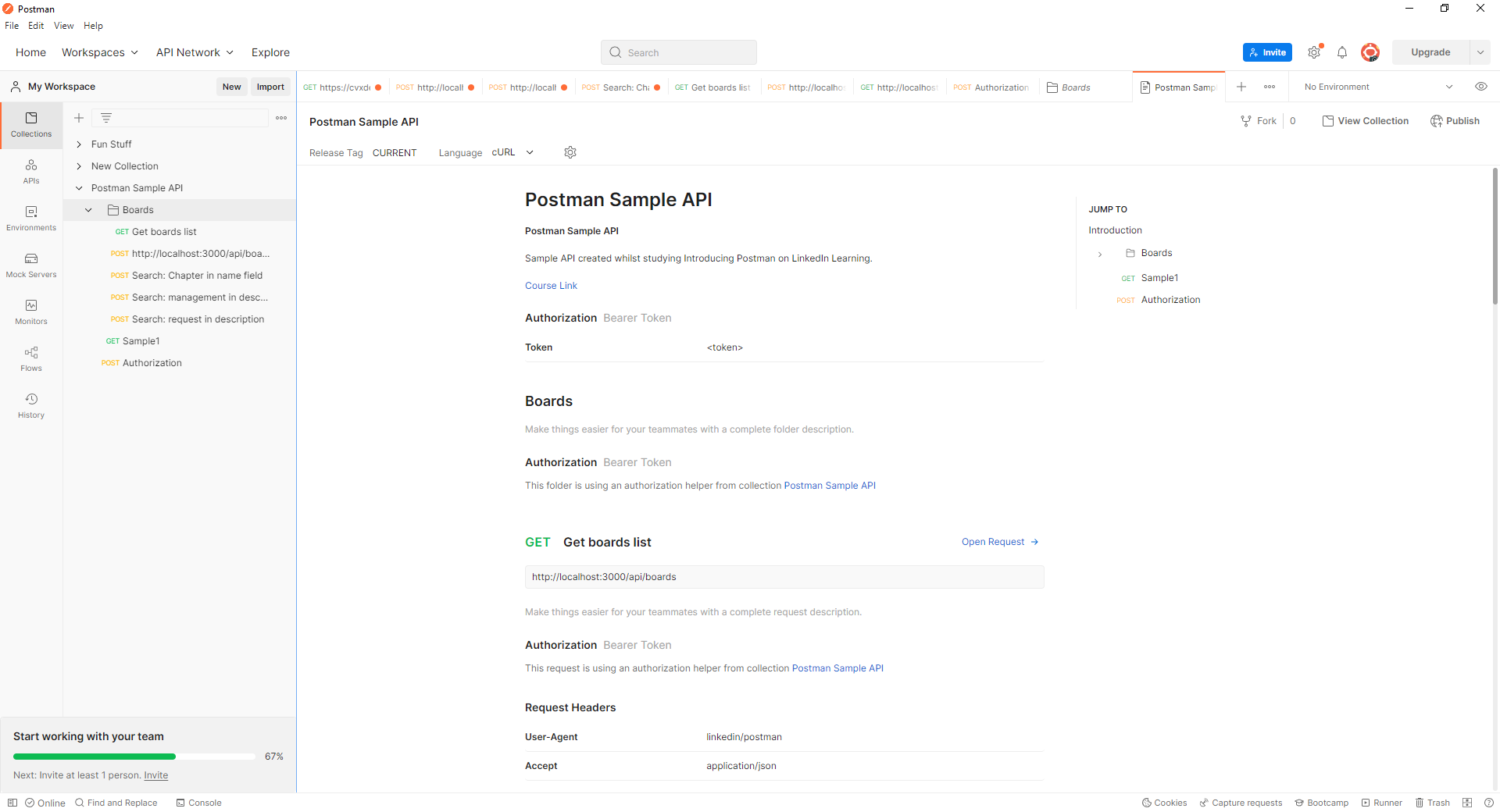Click two-pane view icon in status bar

tap(1467, 803)
